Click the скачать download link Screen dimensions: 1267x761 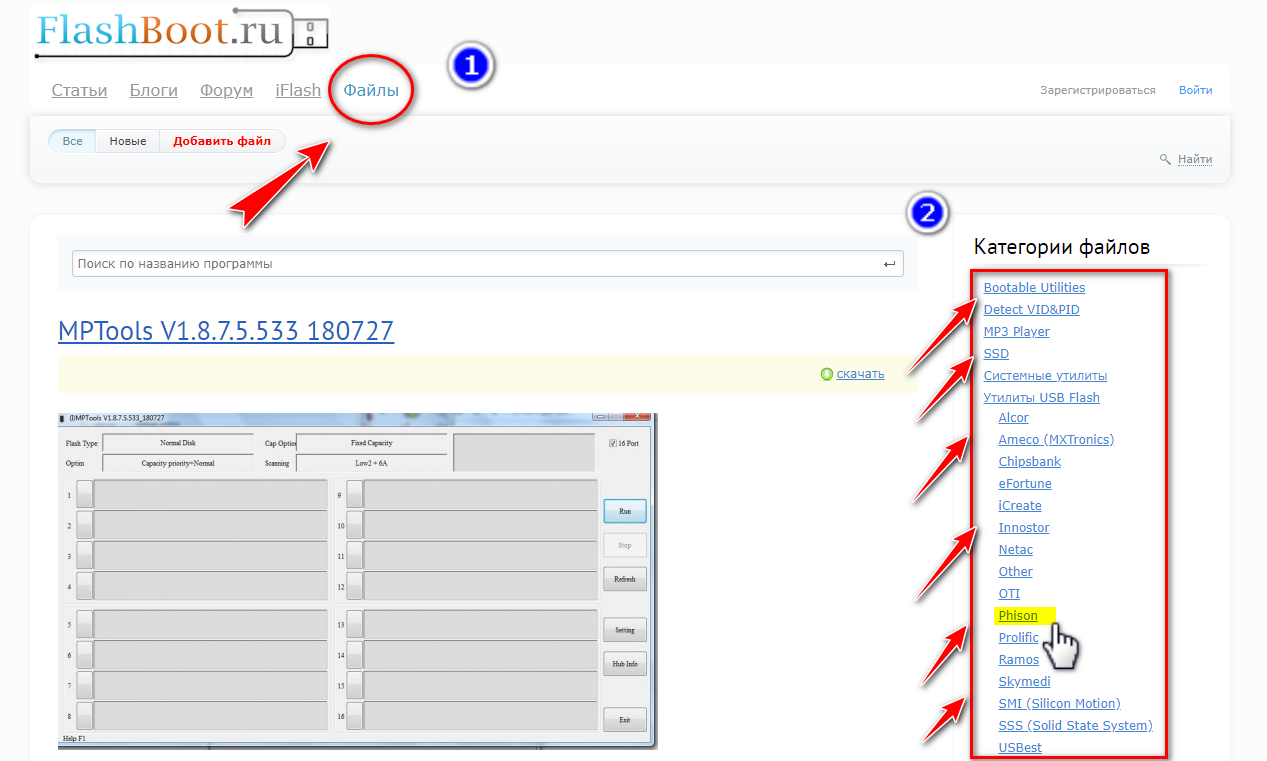point(860,374)
